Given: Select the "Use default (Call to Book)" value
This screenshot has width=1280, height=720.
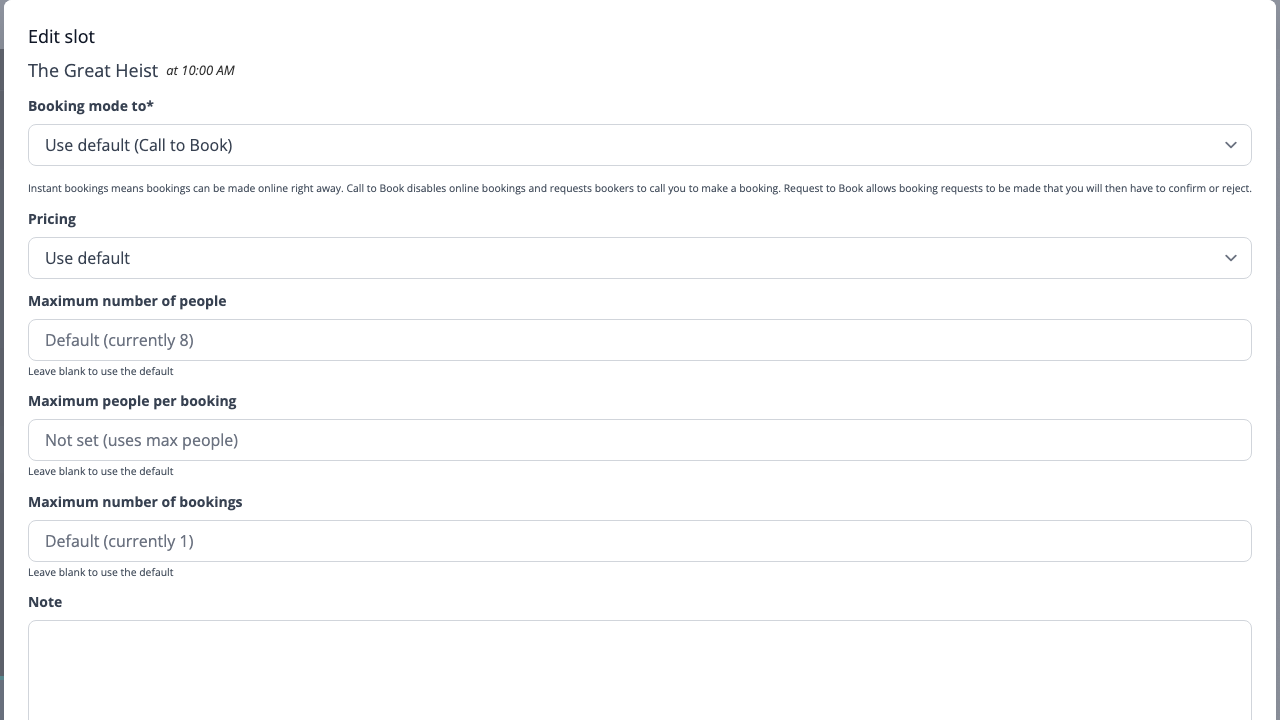Looking at the screenshot, I should pos(138,145).
